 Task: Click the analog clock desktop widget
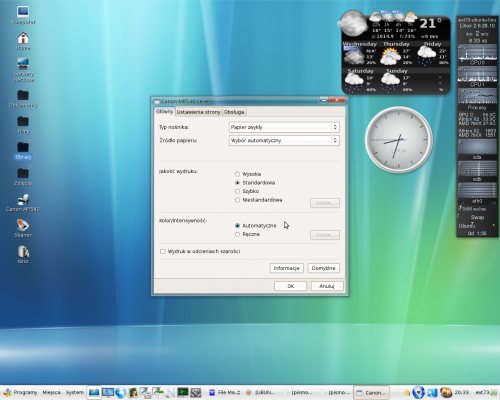(399, 140)
